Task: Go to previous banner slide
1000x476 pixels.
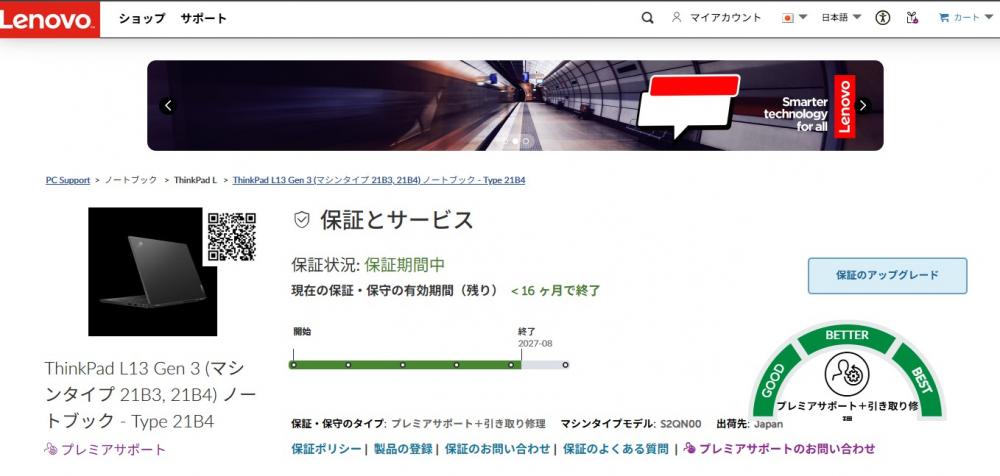Action: coord(168,106)
